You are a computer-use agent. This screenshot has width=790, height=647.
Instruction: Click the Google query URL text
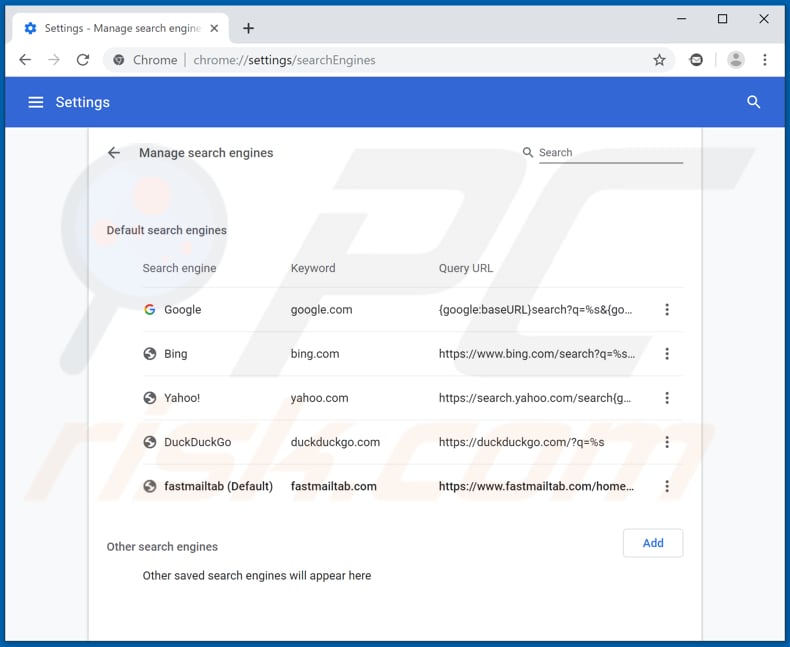536,309
